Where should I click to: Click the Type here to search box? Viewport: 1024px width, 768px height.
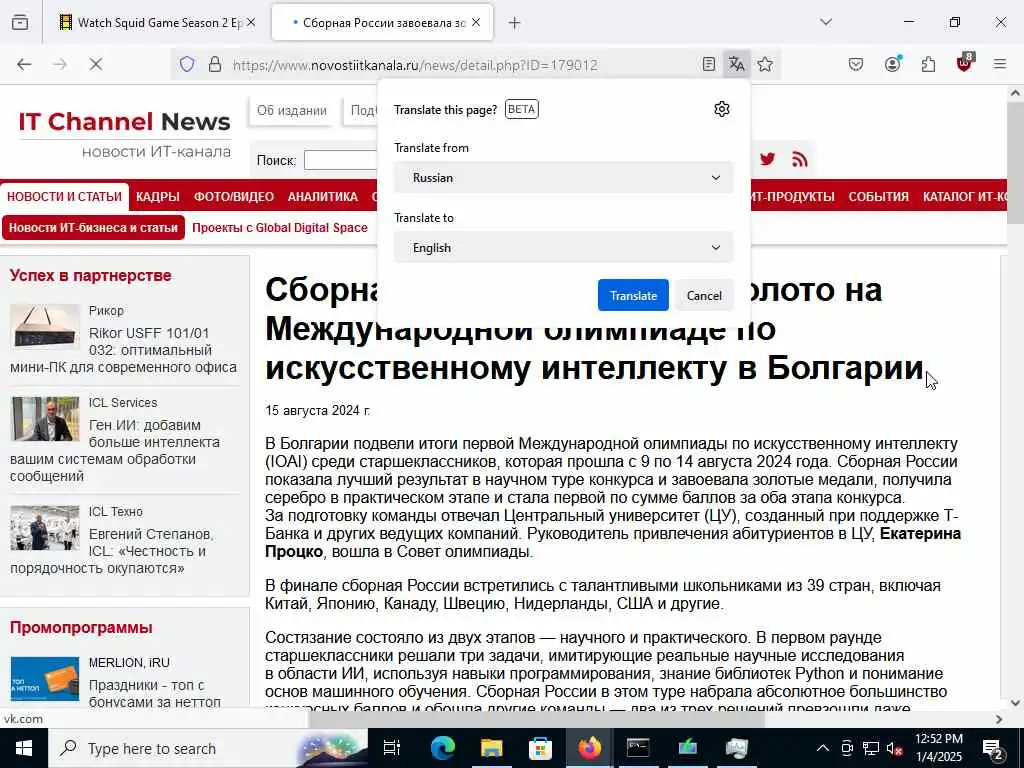pos(208,748)
